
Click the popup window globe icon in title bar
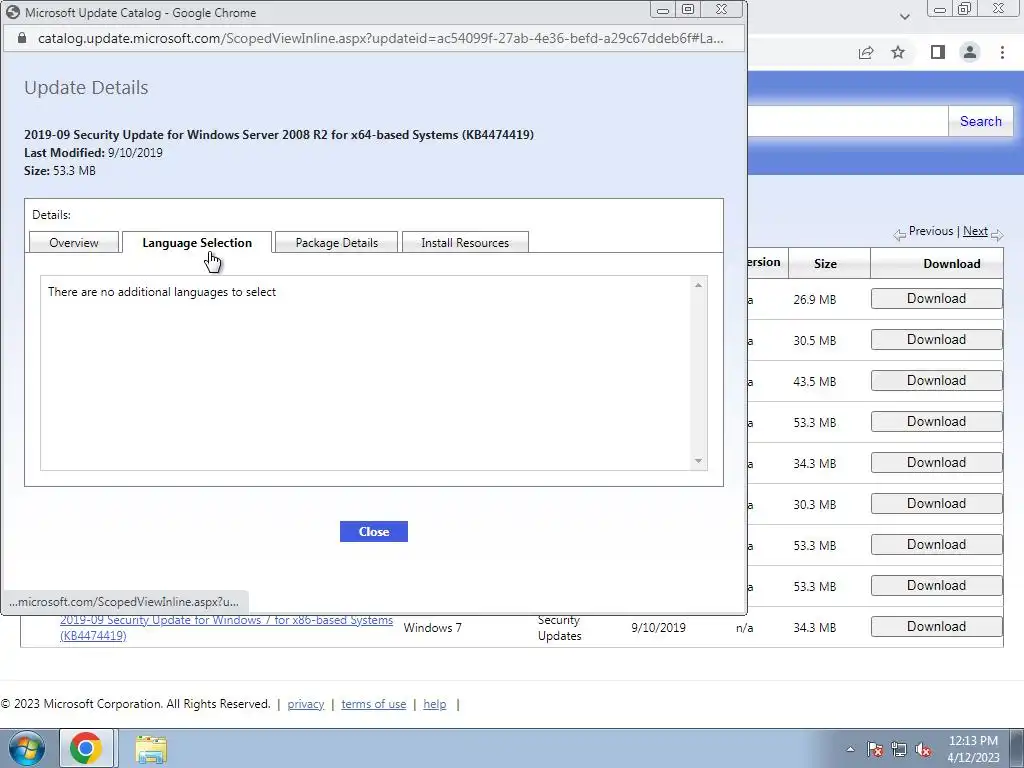point(12,12)
